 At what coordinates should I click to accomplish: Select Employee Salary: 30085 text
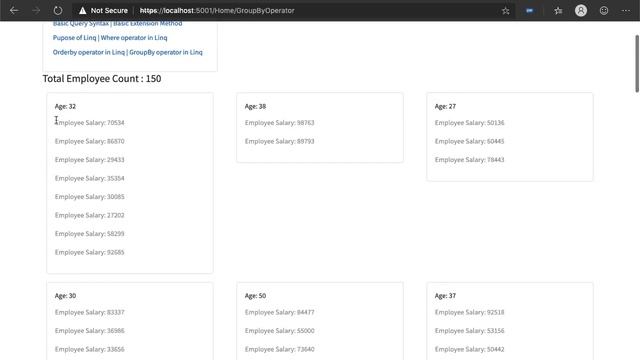tap(89, 197)
